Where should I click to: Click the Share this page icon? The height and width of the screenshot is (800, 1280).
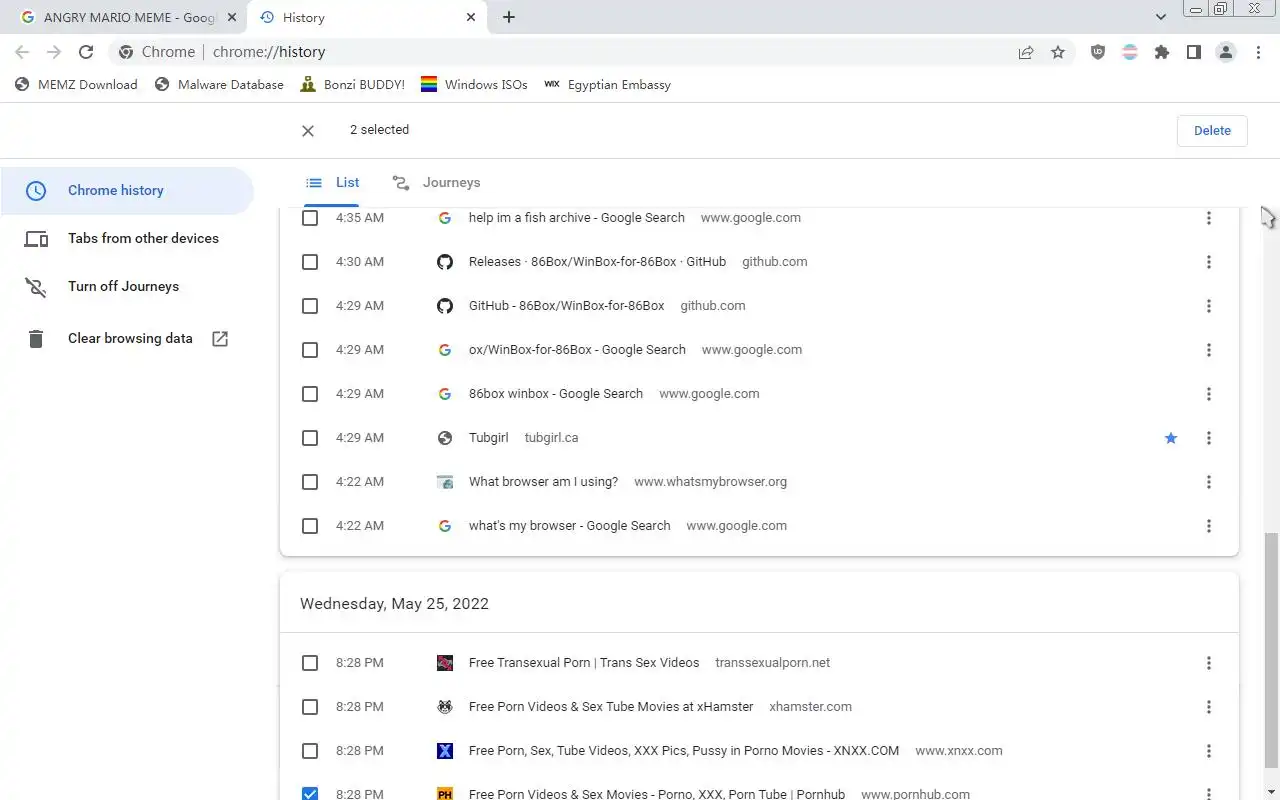pos(1026,52)
